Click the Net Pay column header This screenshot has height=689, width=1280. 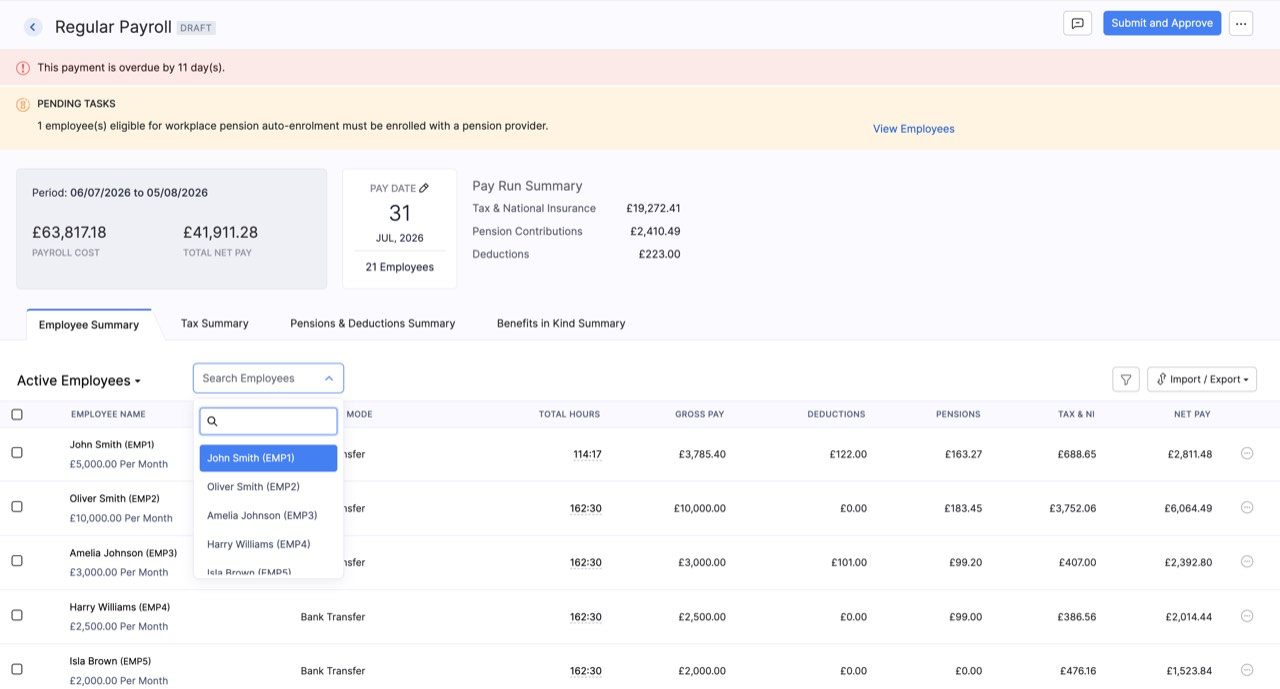coord(1193,414)
